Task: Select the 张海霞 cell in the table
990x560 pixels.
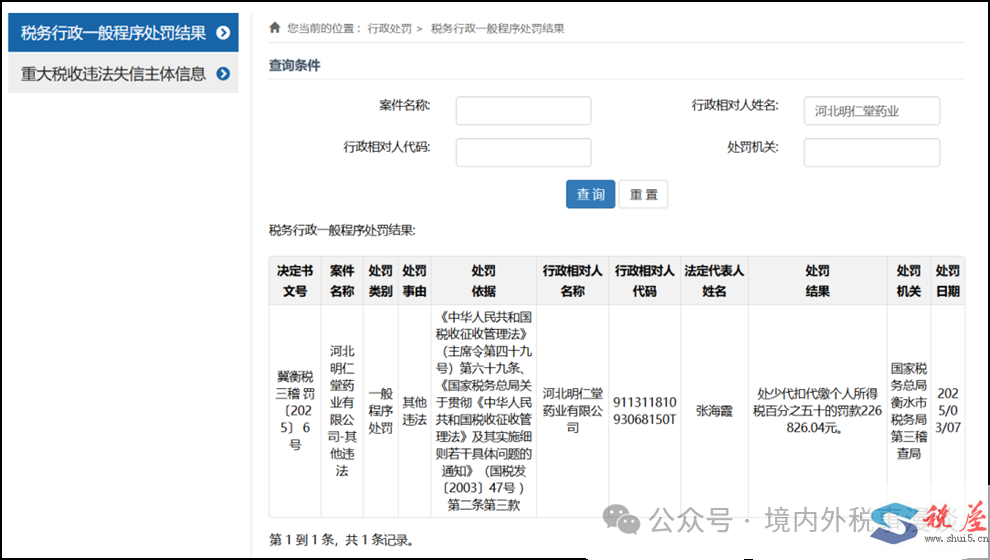Action: click(x=714, y=411)
